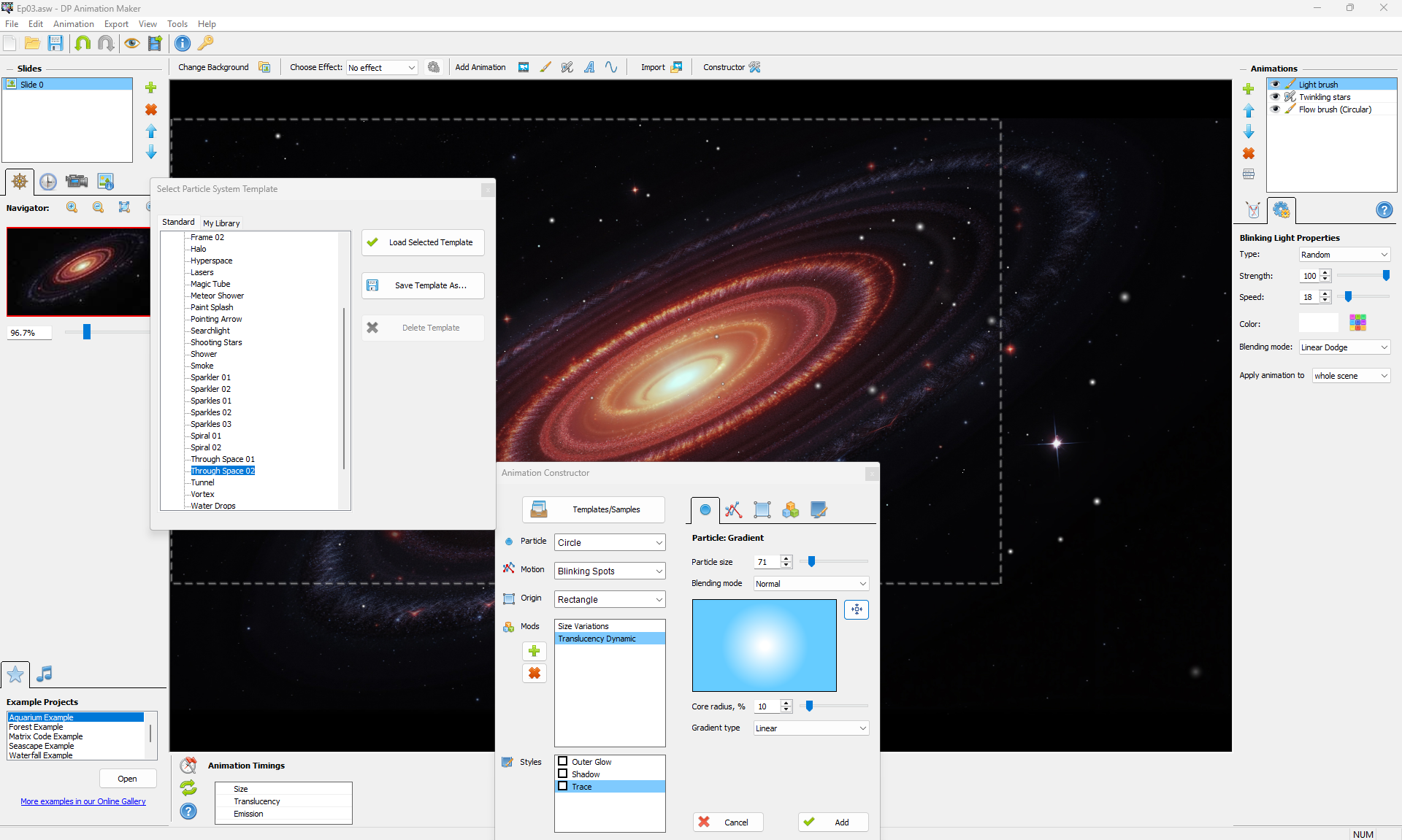Screen dimensions: 1402x840
Task: Click the red X delete slide icon
Action: (x=151, y=109)
